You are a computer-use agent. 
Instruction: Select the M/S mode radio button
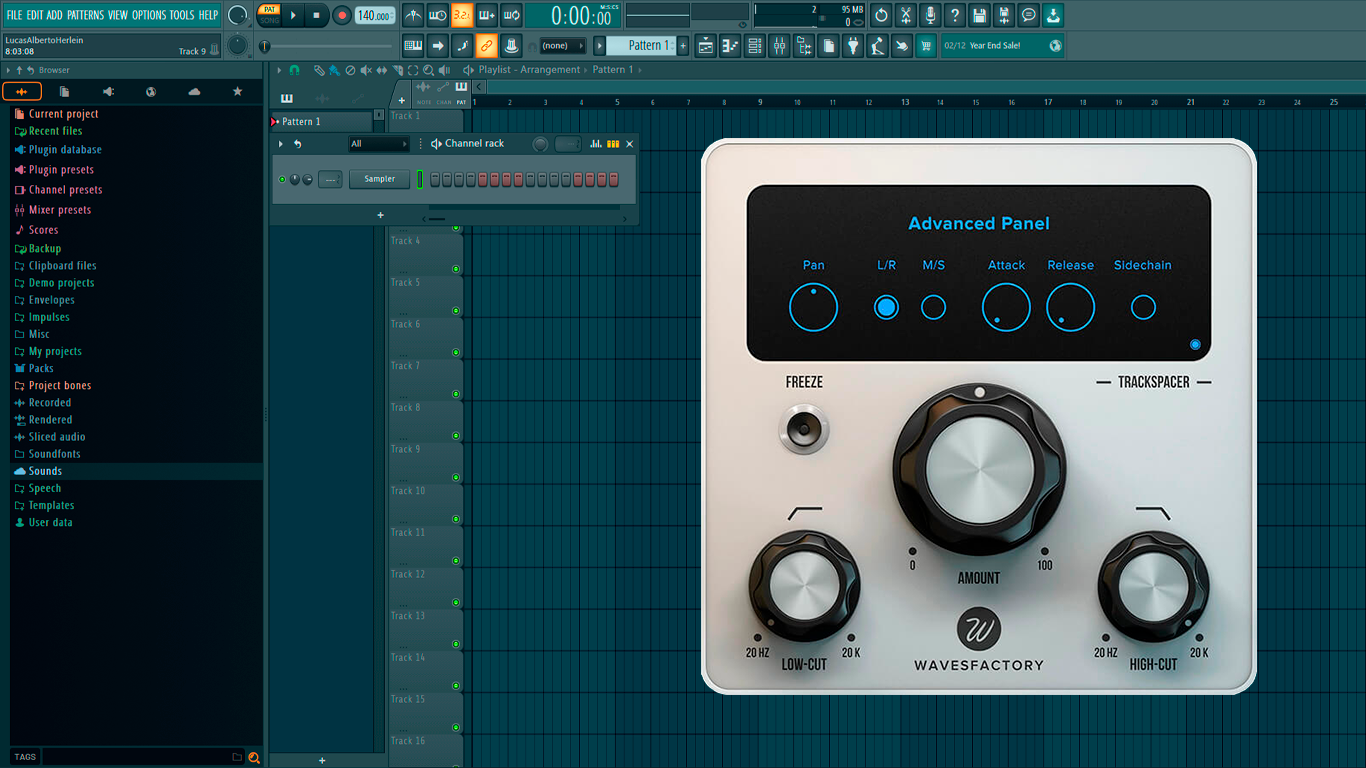coord(933,307)
